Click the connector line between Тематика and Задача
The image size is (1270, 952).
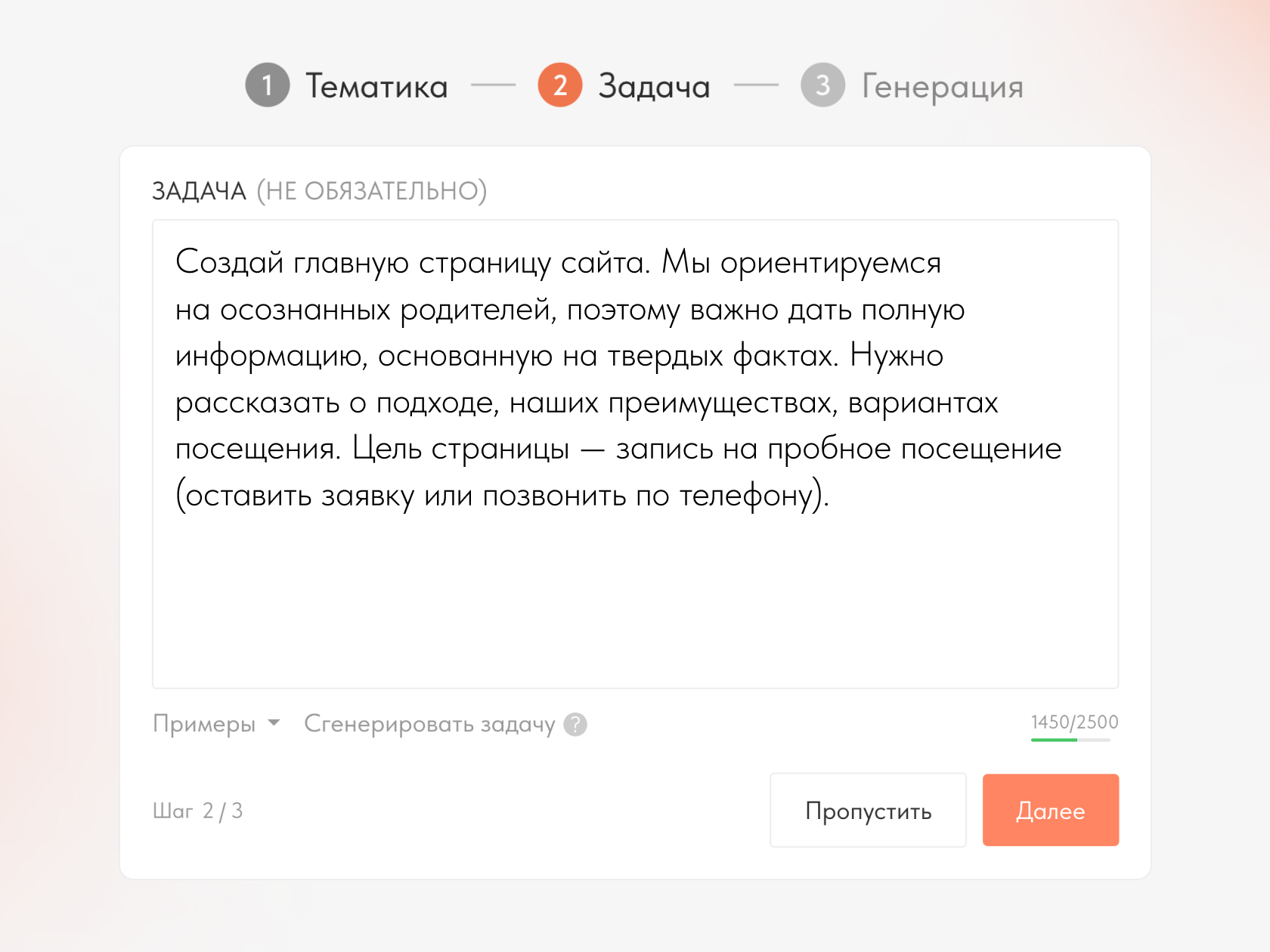(x=493, y=85)
